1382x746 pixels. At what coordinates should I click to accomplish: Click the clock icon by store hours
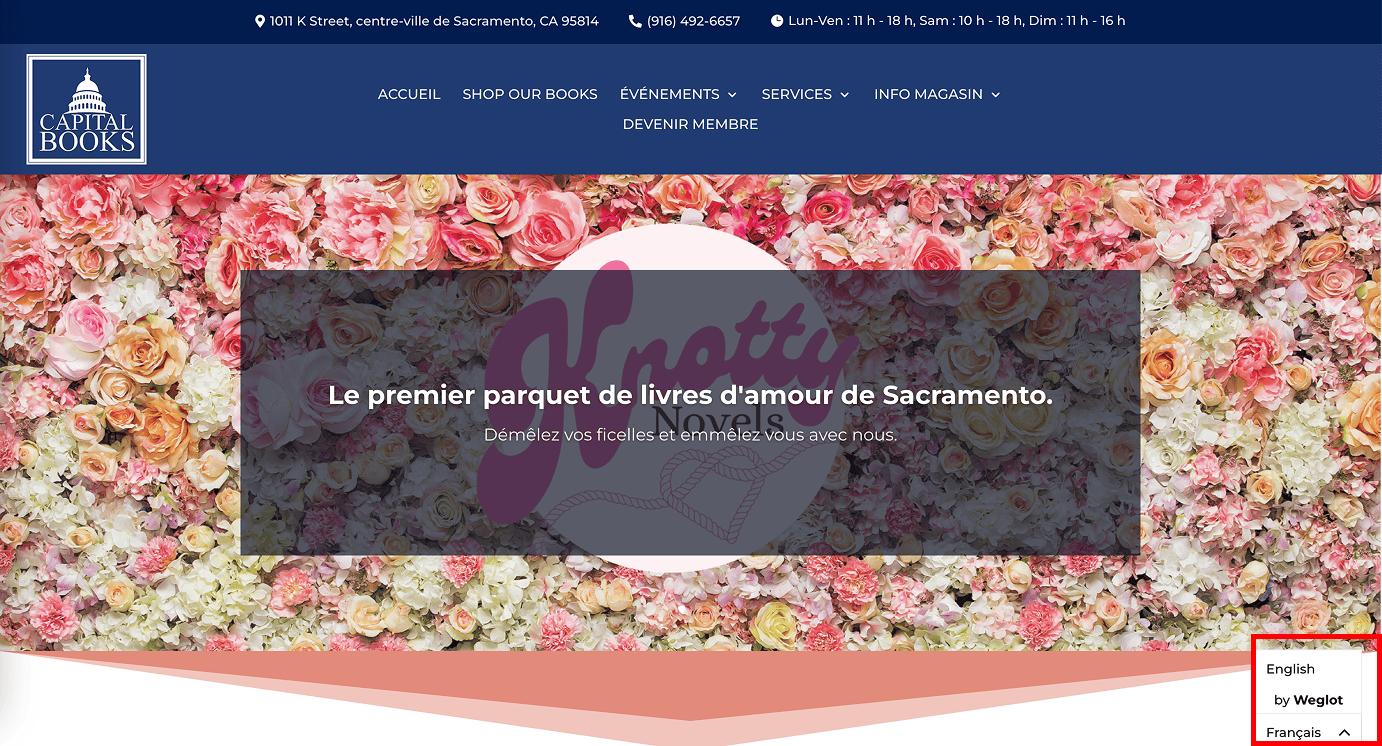[777, 21]
